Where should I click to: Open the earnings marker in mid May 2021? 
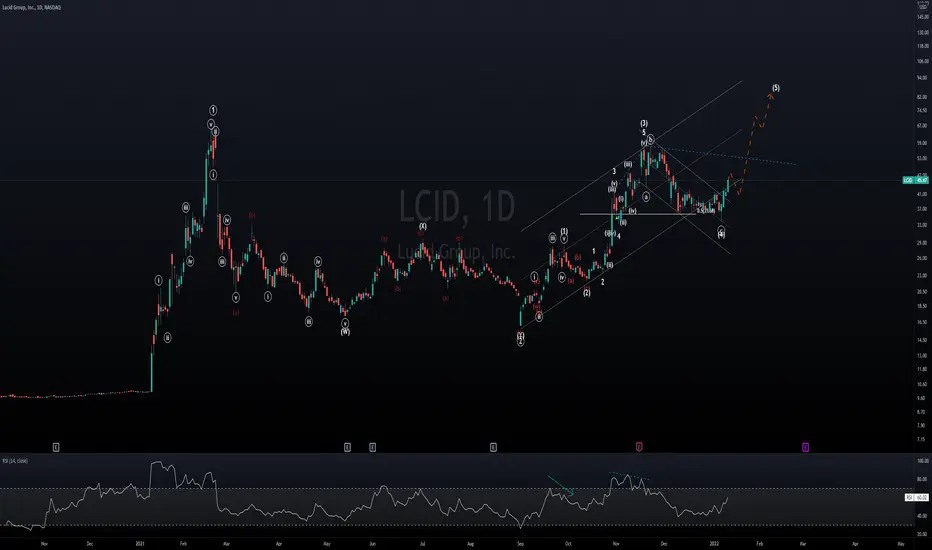pos(347,447)
